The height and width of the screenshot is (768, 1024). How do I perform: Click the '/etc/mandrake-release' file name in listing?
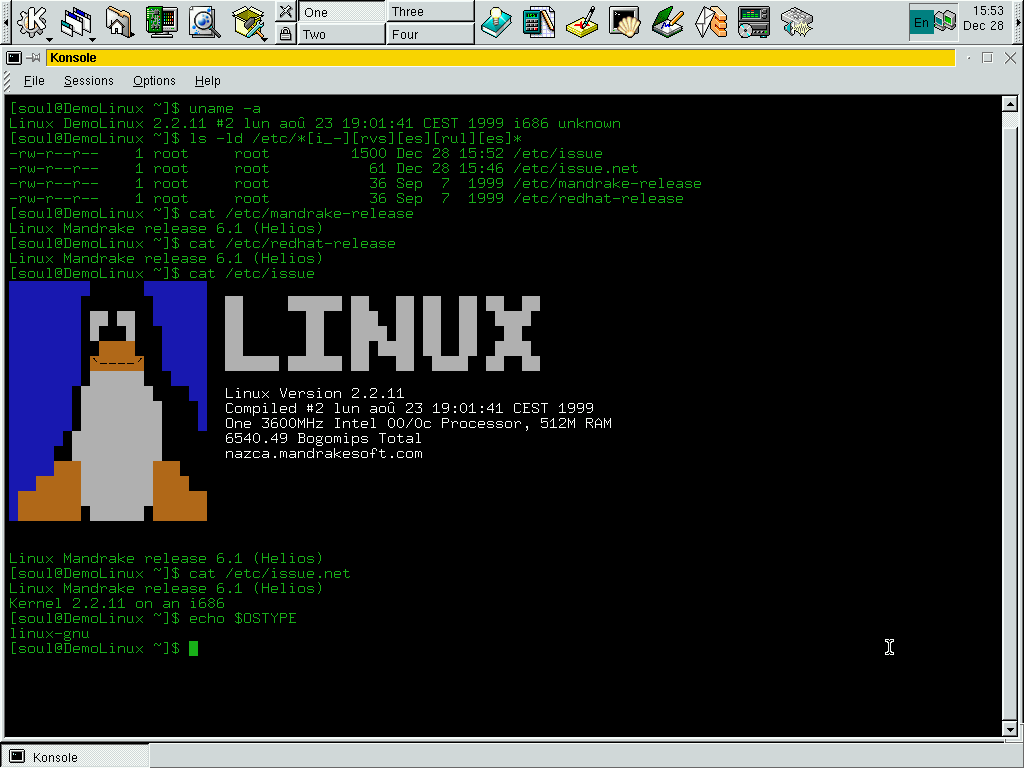click(x=607, y=184)
